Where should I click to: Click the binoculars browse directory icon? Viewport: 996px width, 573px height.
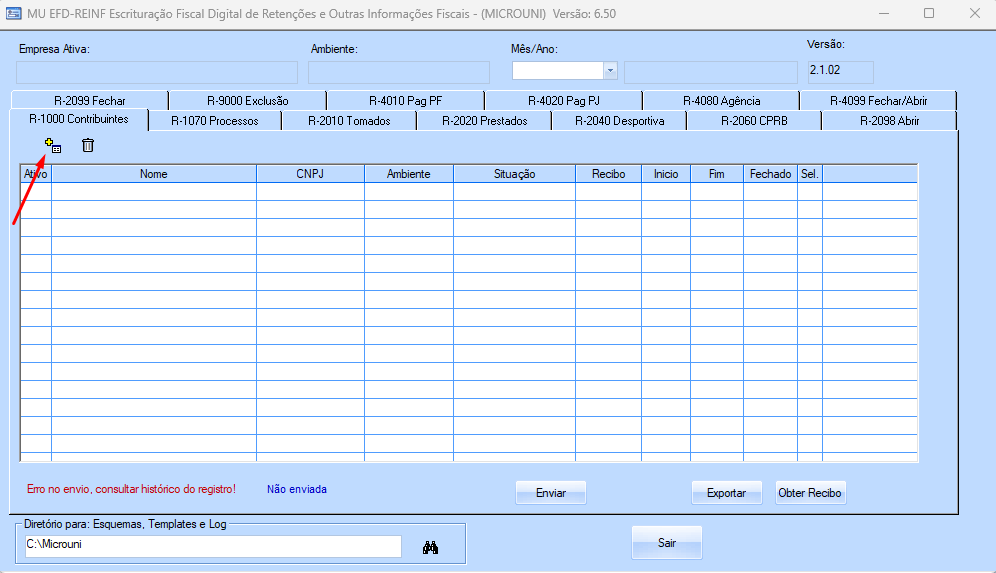(x=430, y=548)
